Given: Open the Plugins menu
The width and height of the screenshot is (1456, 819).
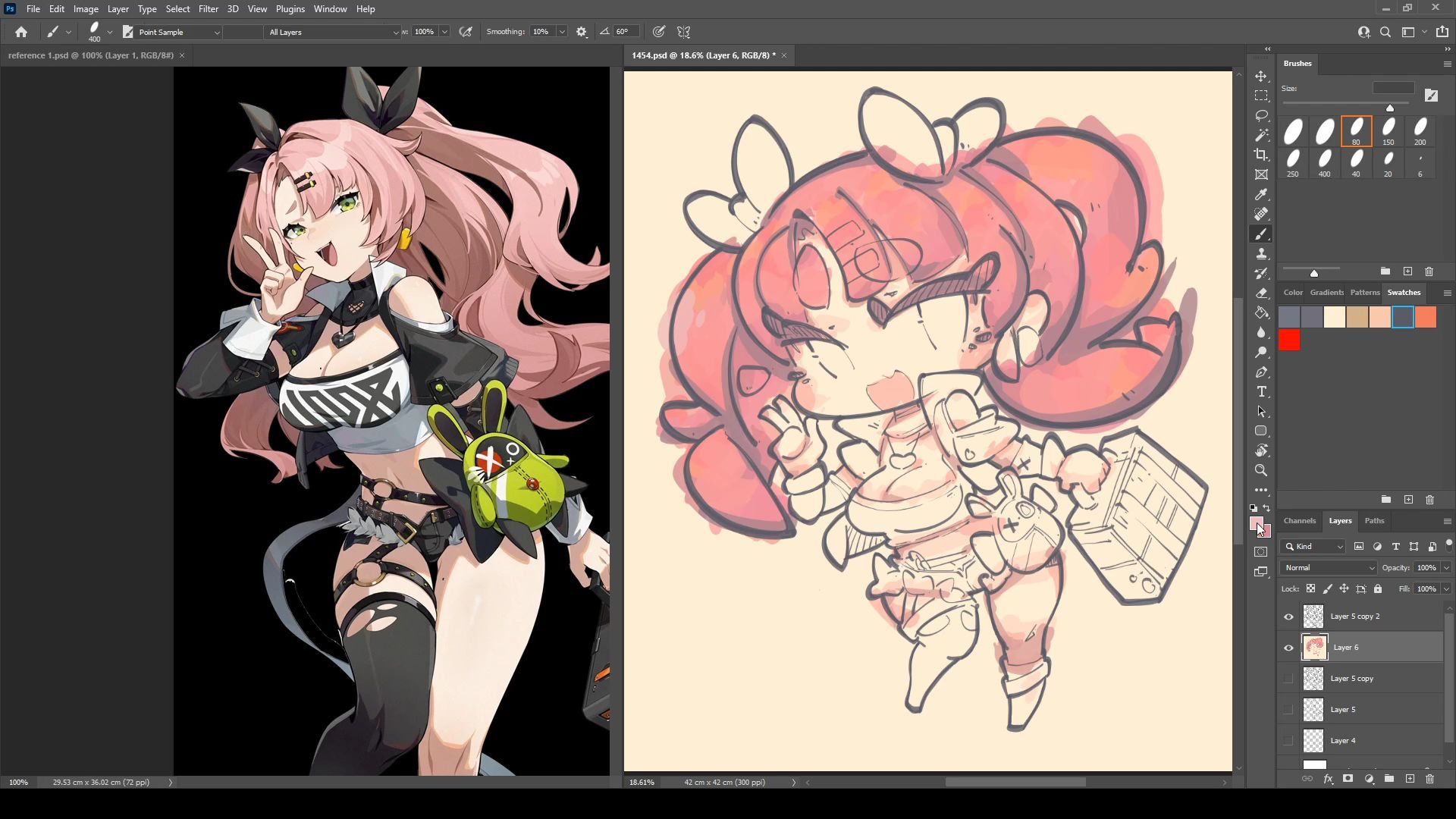Looking at the screenshot, I should tap(290, 9).
